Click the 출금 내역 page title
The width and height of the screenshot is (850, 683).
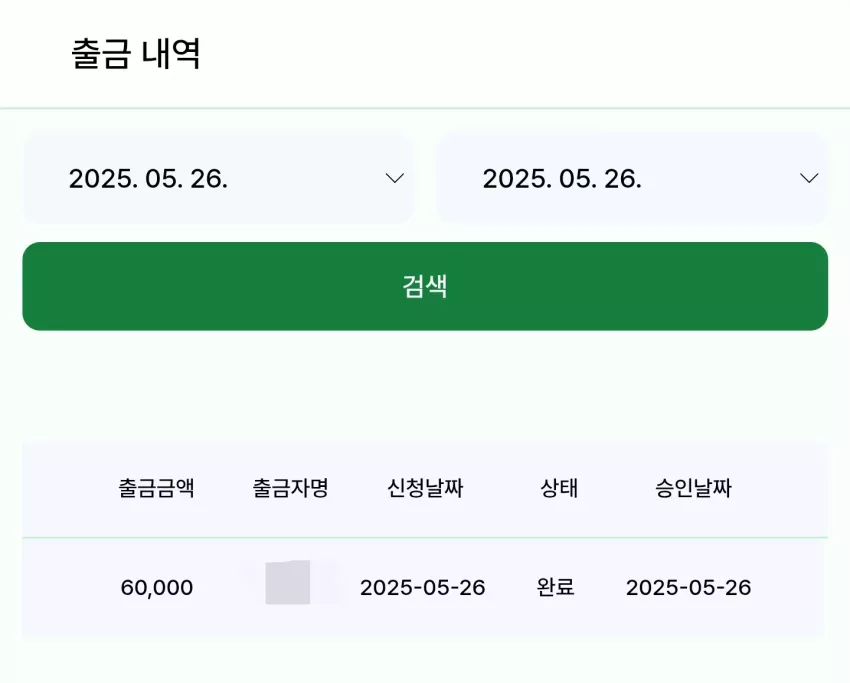pos(136,53)
